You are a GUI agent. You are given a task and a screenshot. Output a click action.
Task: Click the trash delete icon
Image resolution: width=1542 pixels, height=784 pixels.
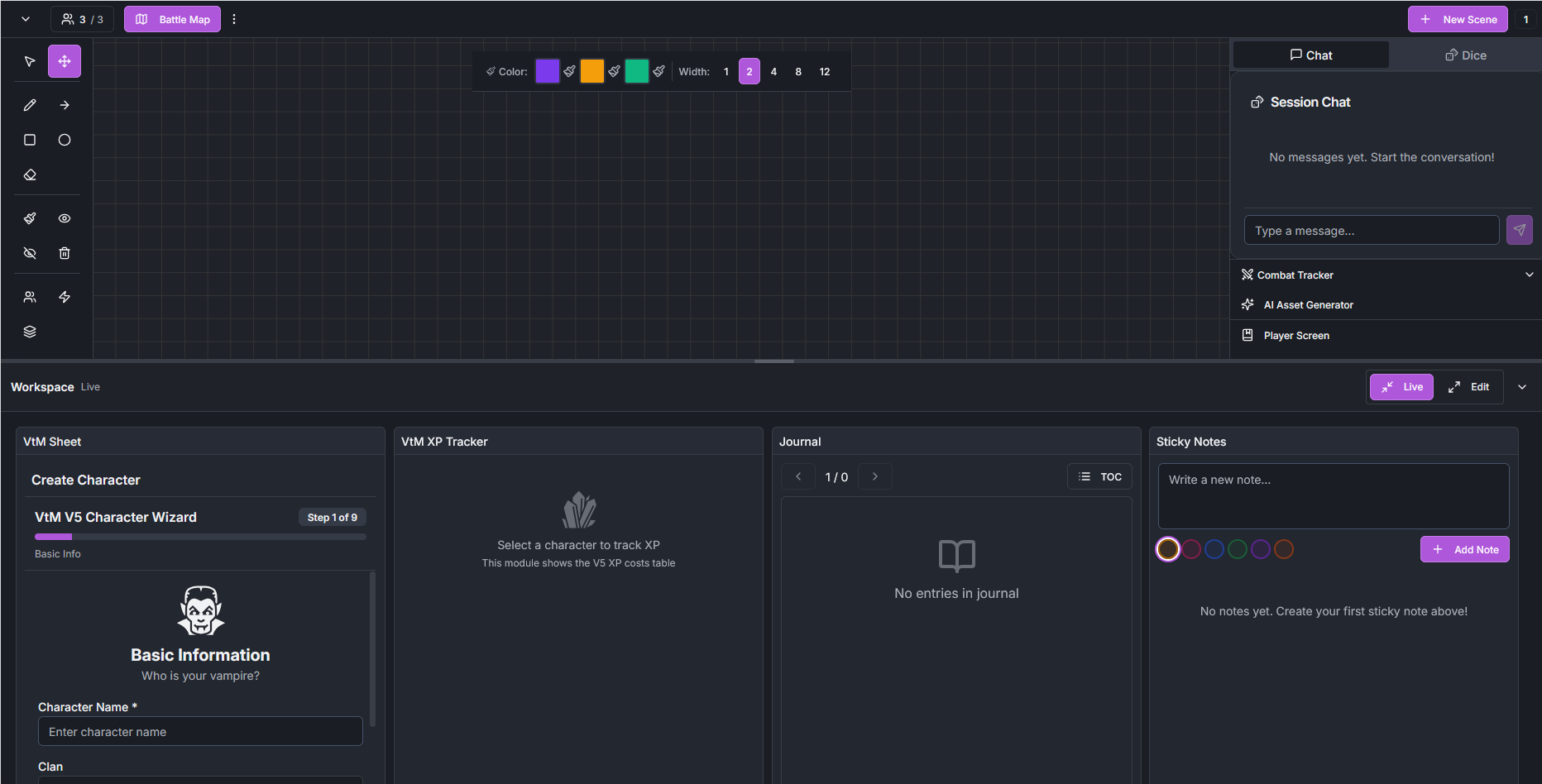click(x=65, y=253)
